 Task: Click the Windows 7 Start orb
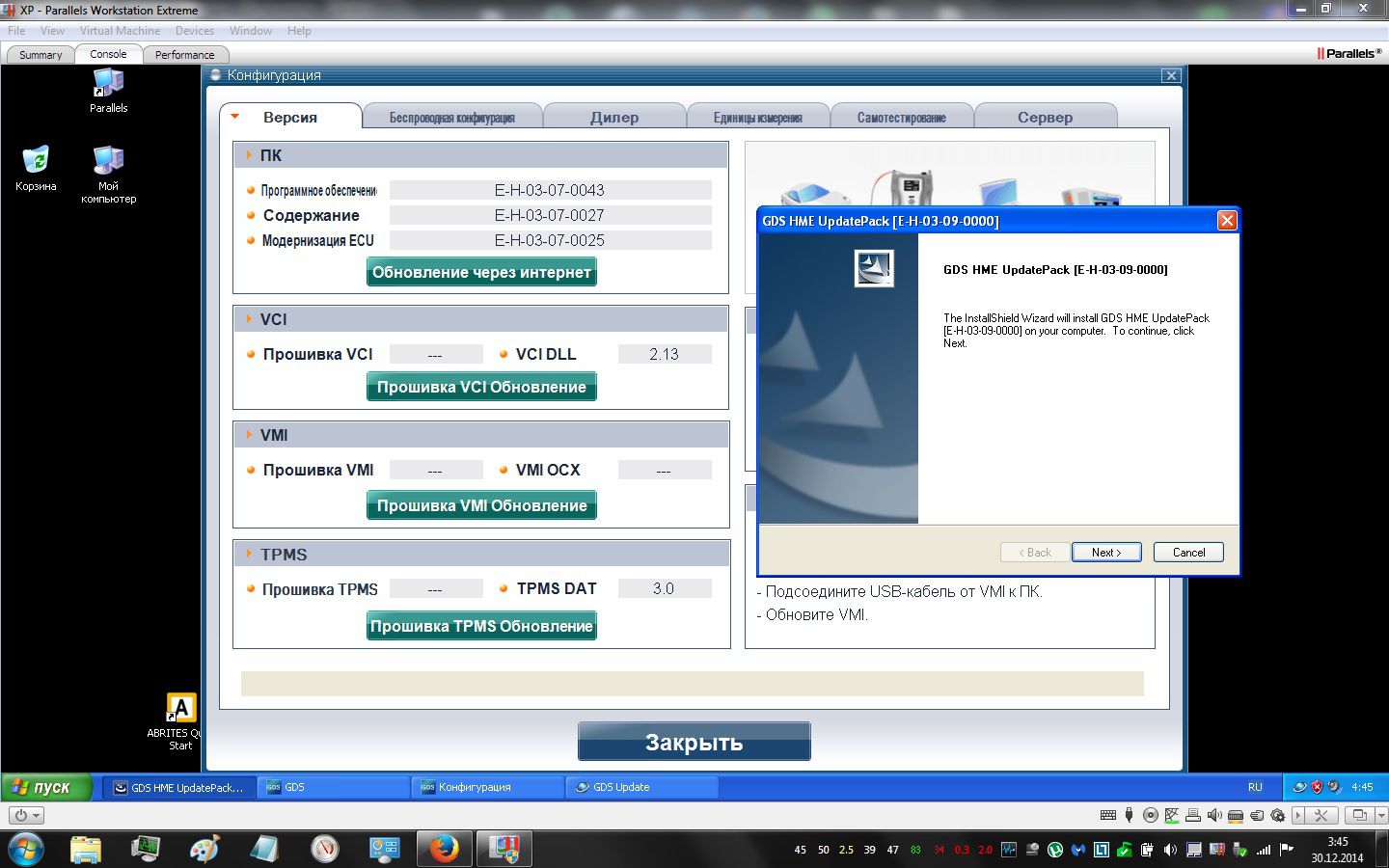click(25, 850)
